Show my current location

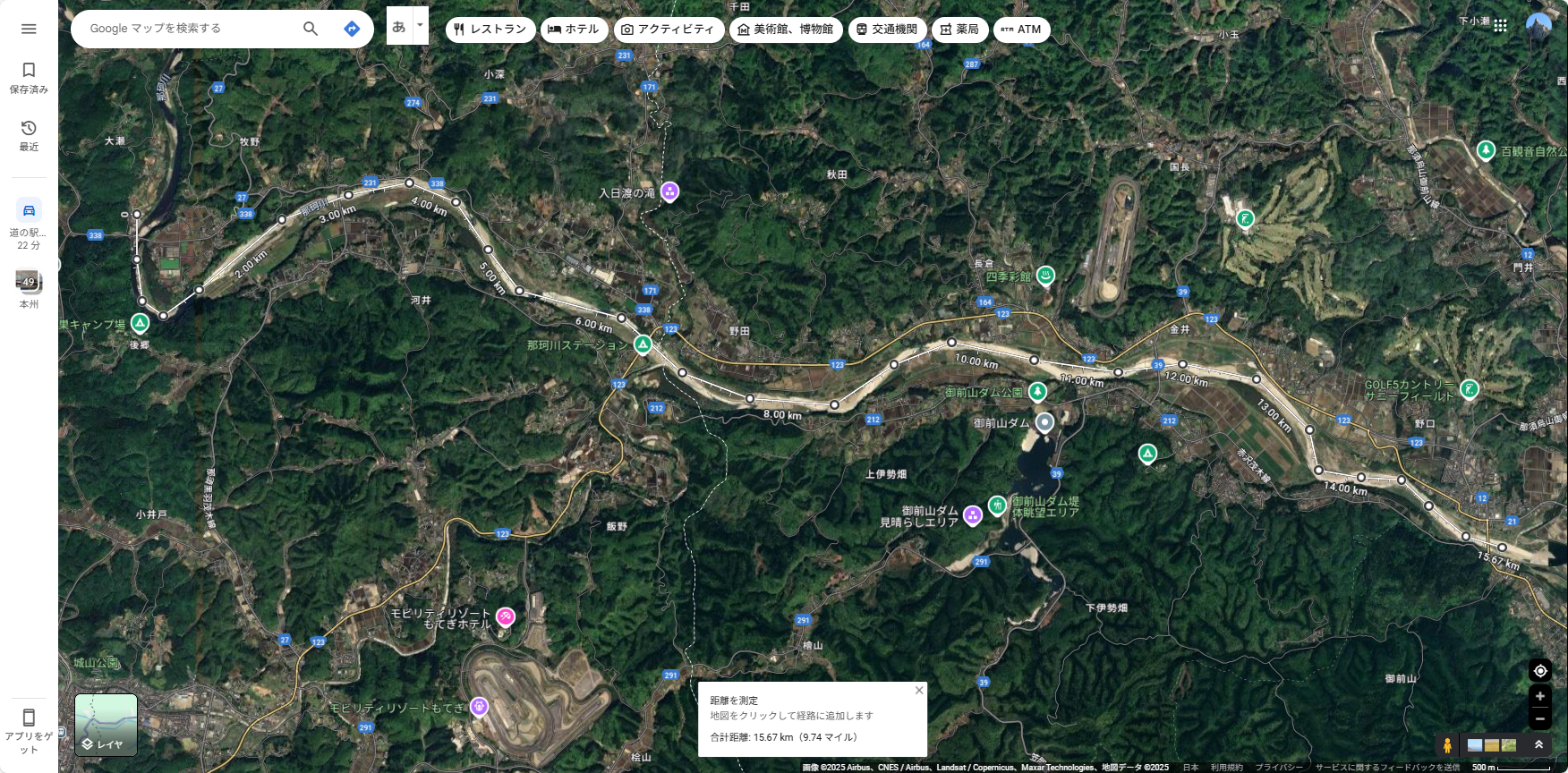point(1540,671)
